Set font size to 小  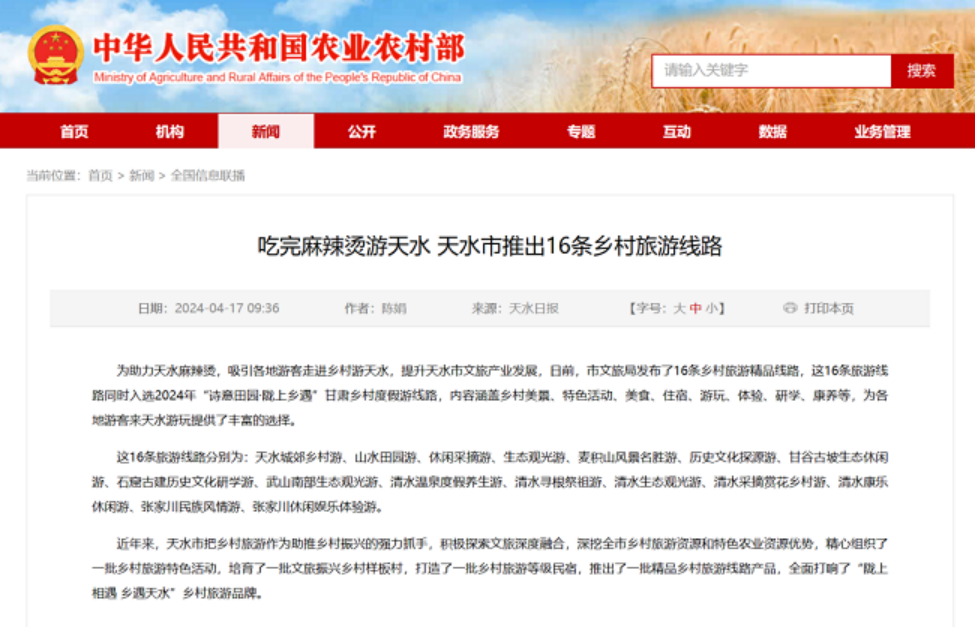click(711, 308)
